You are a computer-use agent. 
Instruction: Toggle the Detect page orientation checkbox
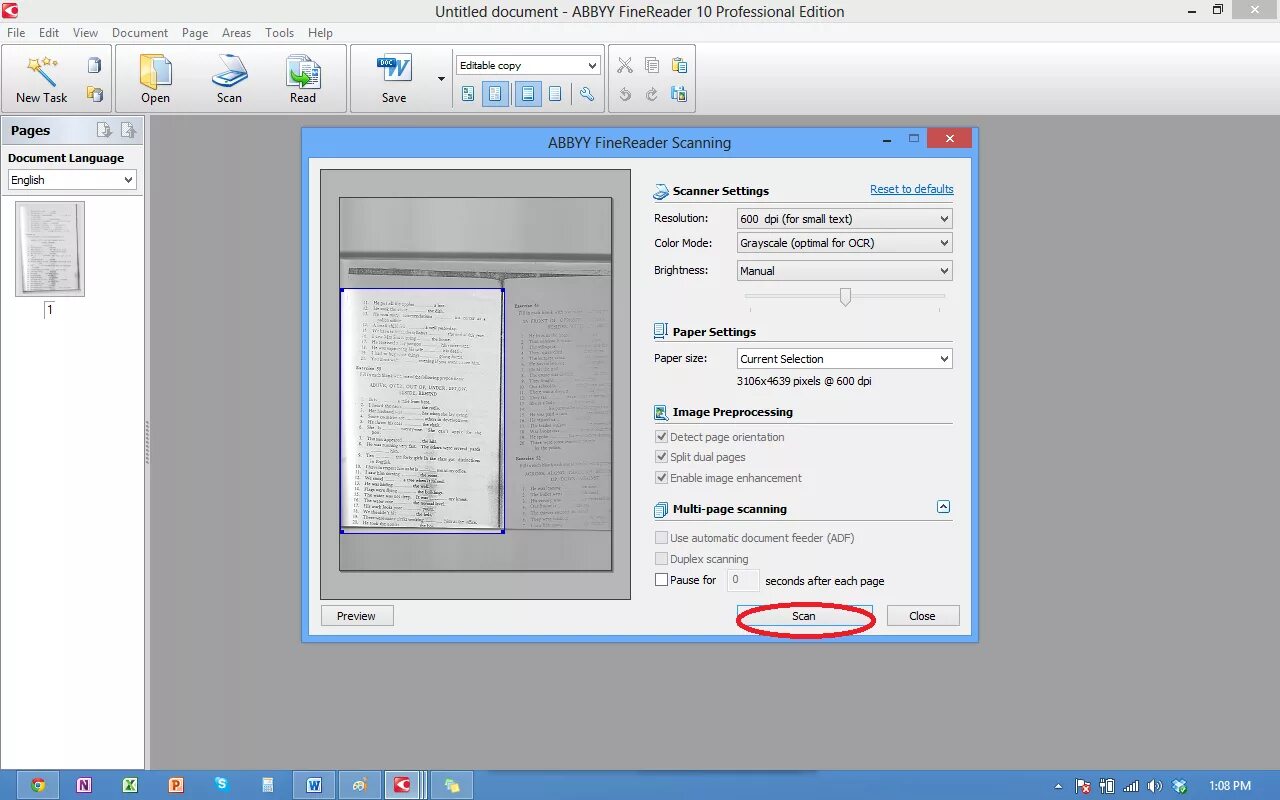pyautogui.click(x=661, y=437)
